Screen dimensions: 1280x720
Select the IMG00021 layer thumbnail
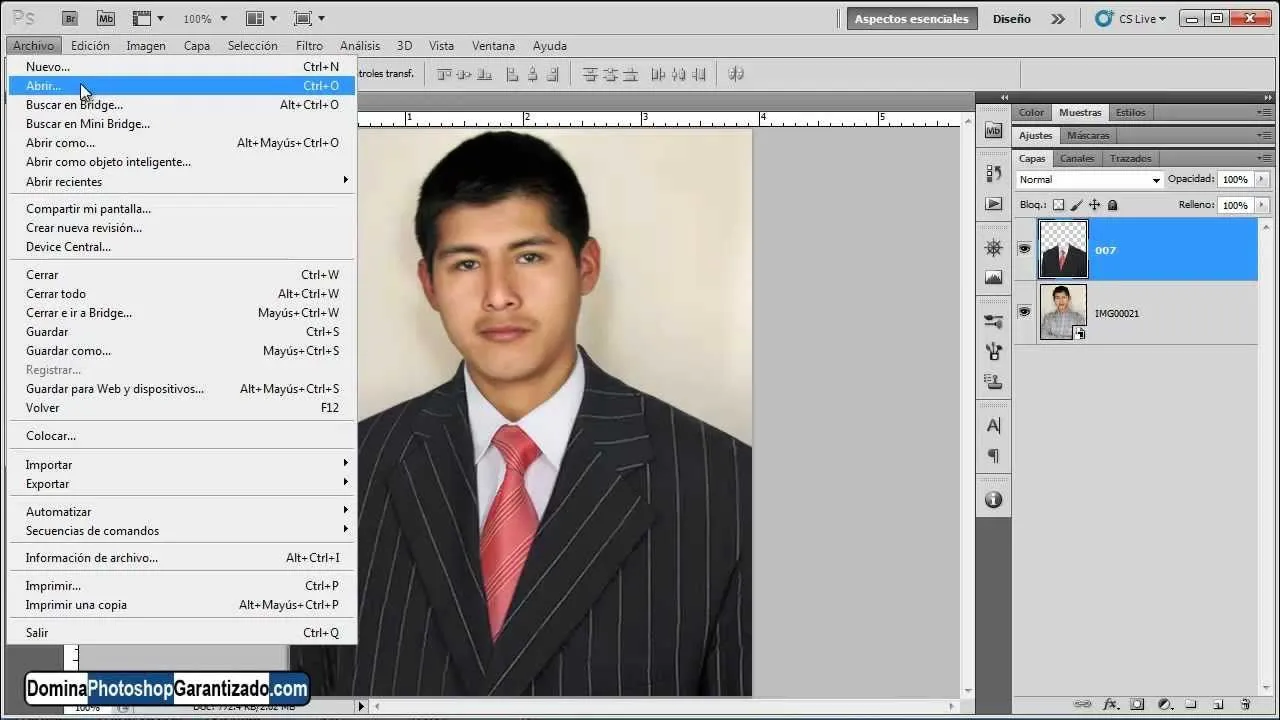pyautogui.click(x=1063, y=312)
